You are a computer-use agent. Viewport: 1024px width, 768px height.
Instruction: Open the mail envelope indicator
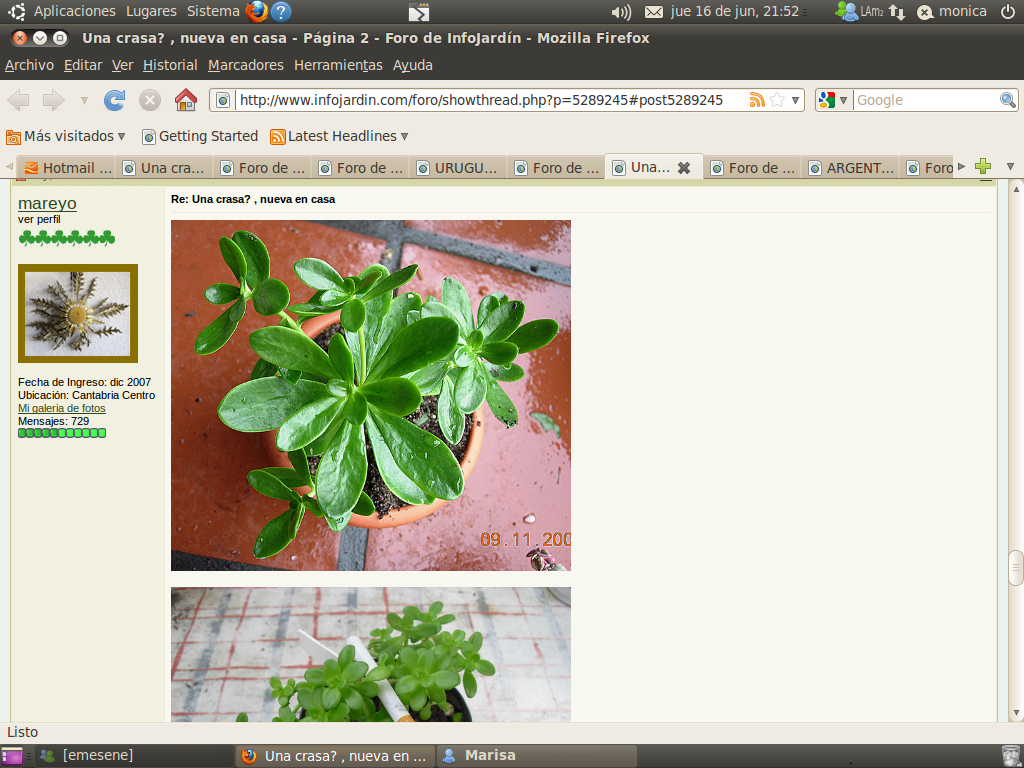[x=654, y=12]
